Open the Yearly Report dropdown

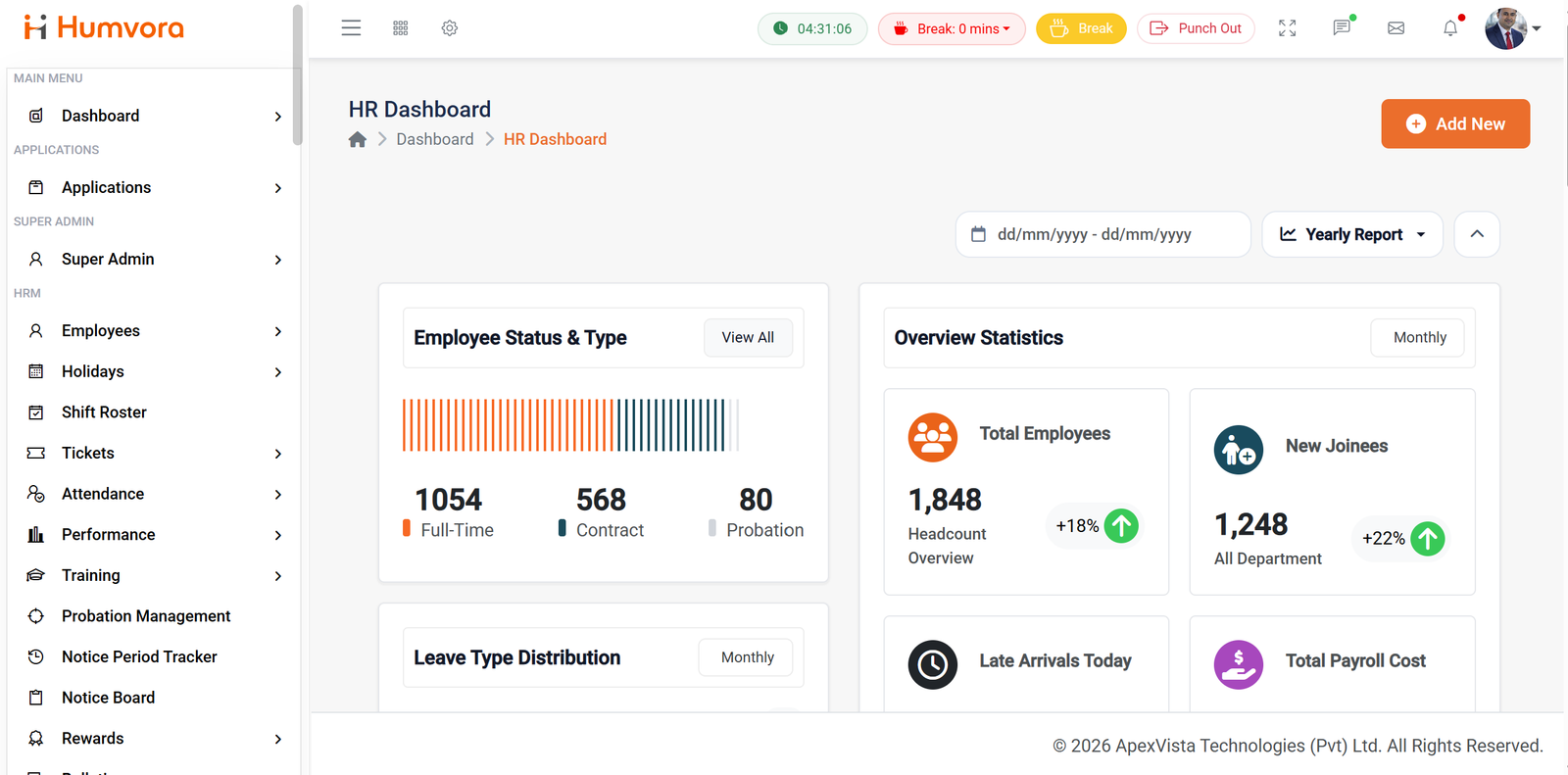(x=1352, y=234)
